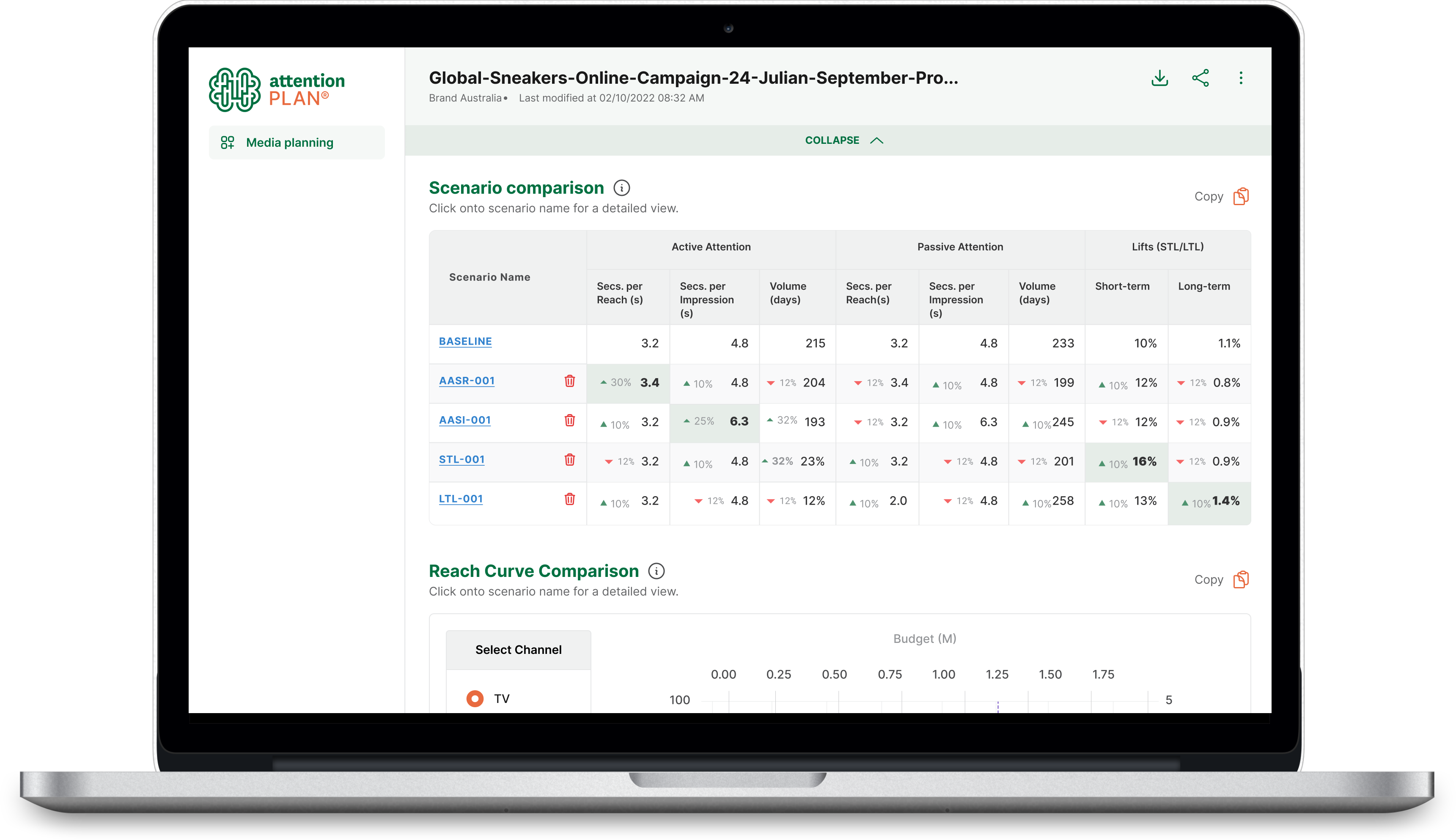Open the STL-001 scenario detail view
Screen dimensions: 1456x840
[462, 460]
